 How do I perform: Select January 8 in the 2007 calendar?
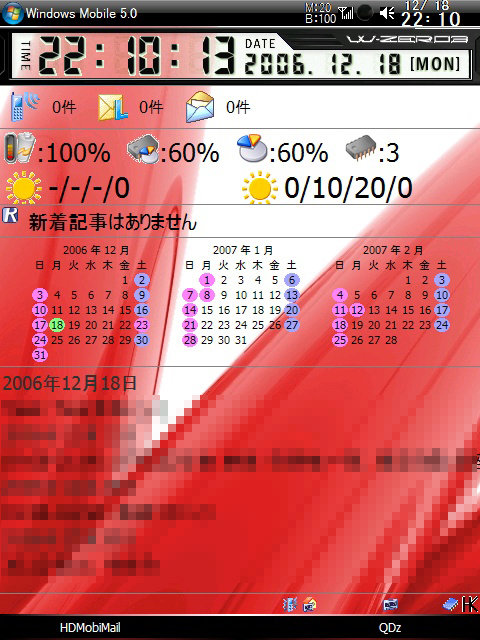coord(207,295)
